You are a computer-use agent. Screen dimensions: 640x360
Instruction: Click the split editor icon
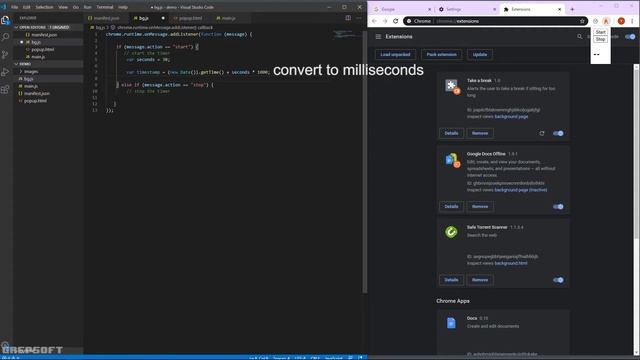pyautogui.click(x=348, y=18)
